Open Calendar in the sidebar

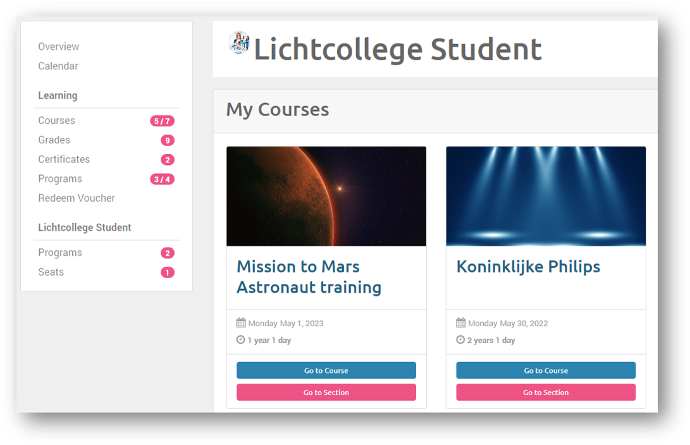[x=58, y=66]
